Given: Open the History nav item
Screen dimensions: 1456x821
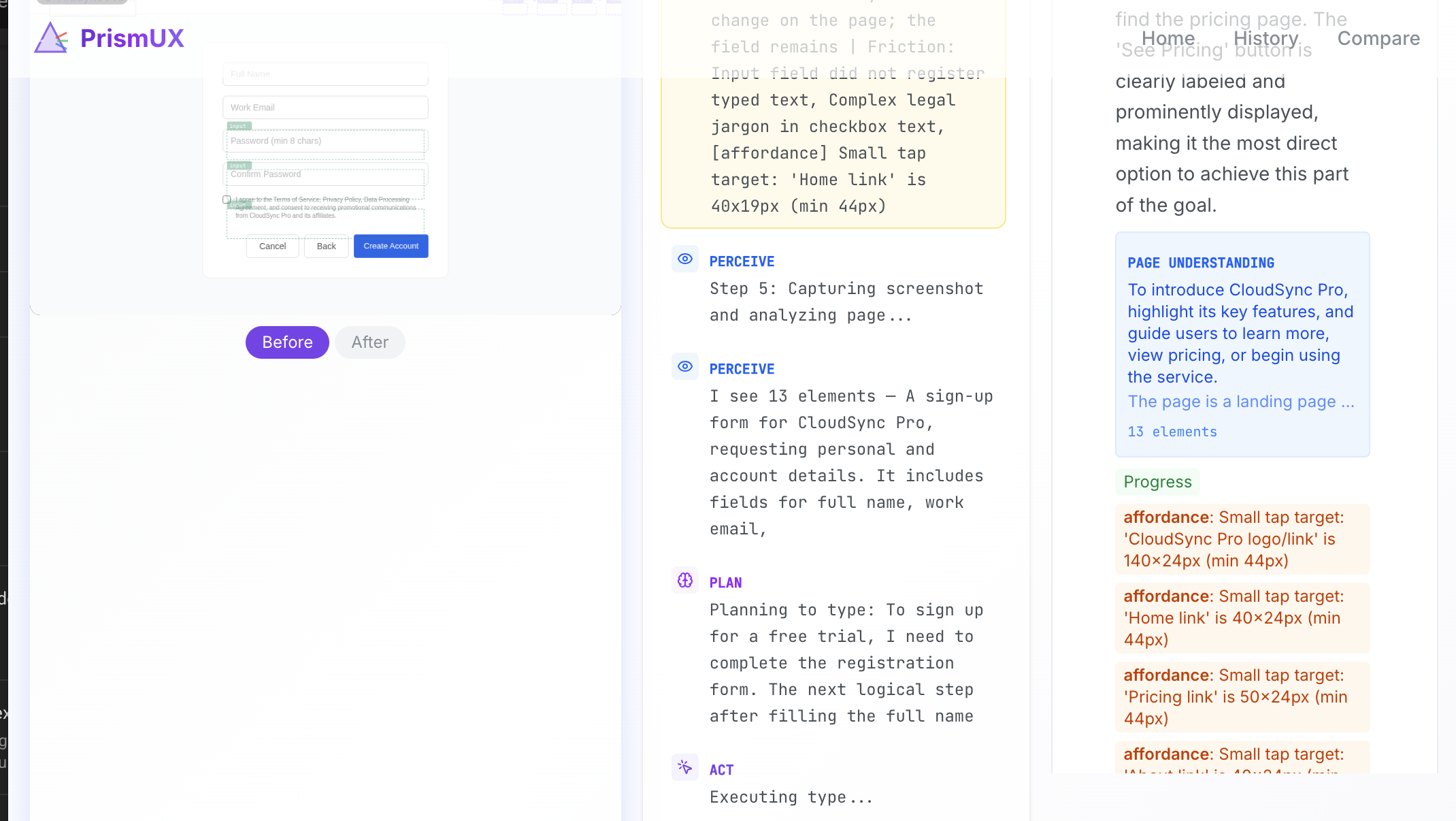Looking at the screenshot, I should coord(1265,38).
